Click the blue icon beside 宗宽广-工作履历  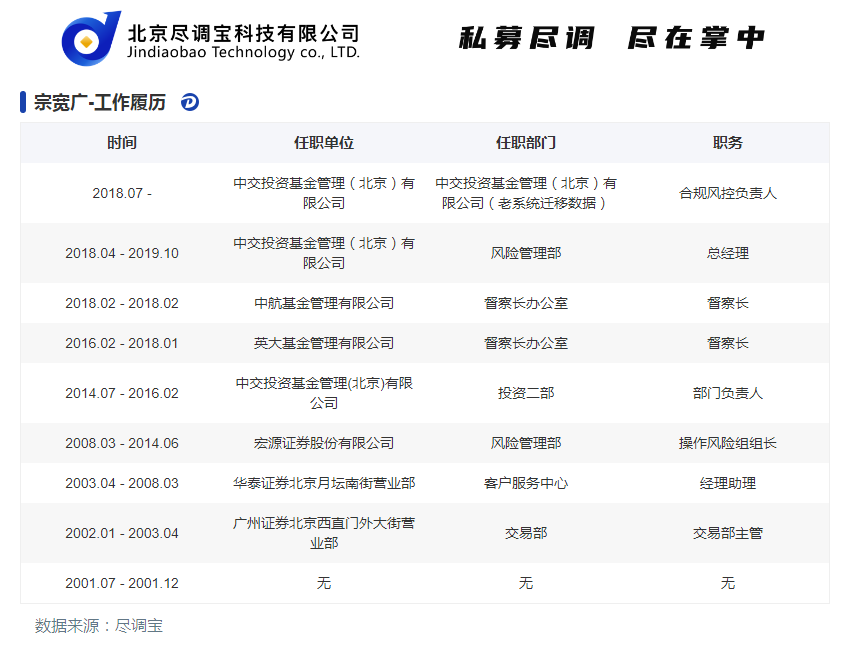[190, 102]
